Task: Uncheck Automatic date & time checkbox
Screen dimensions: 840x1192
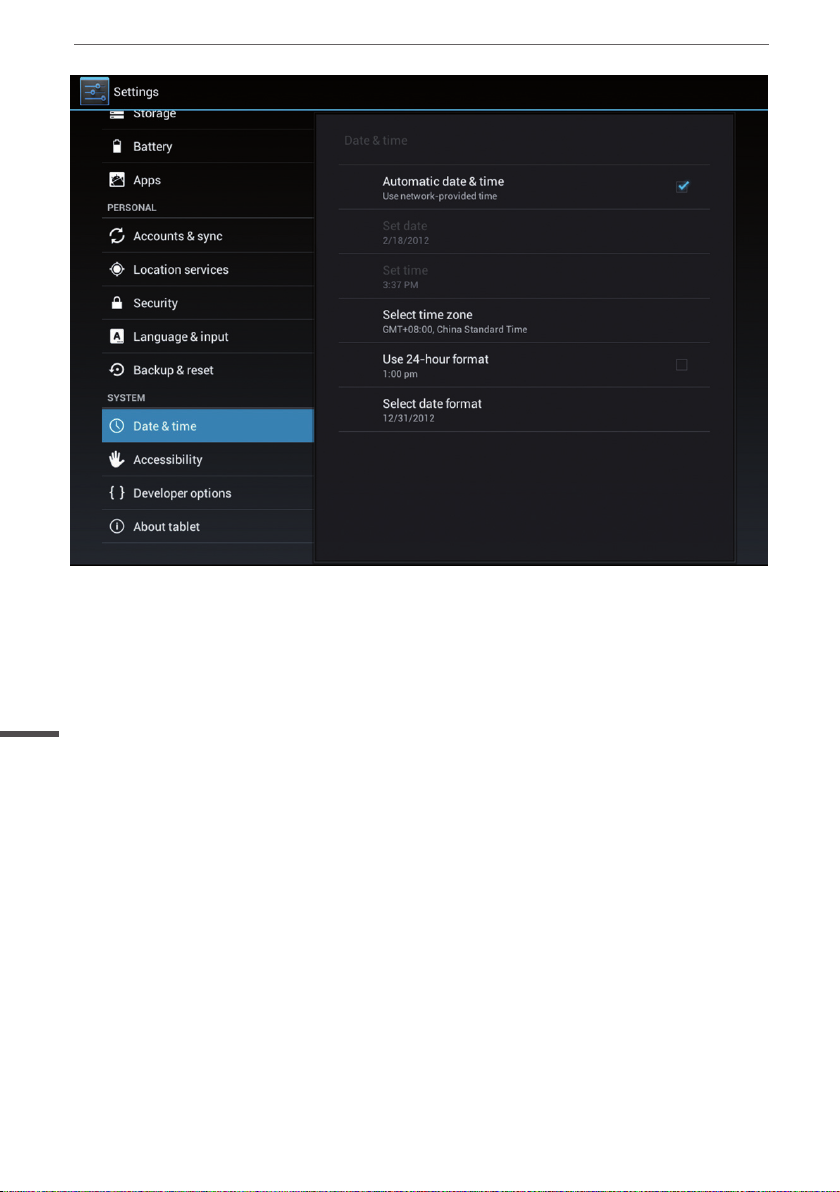Action: point(682,186)
